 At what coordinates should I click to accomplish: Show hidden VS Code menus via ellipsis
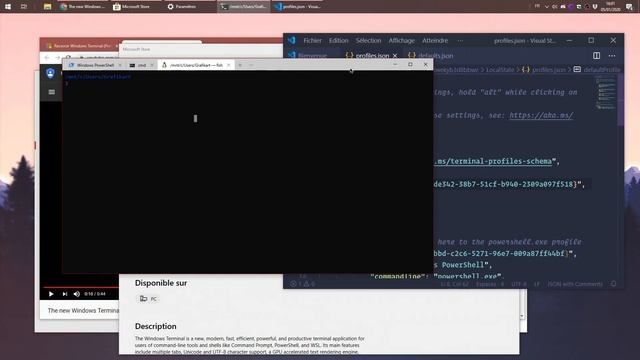(460, 40)
